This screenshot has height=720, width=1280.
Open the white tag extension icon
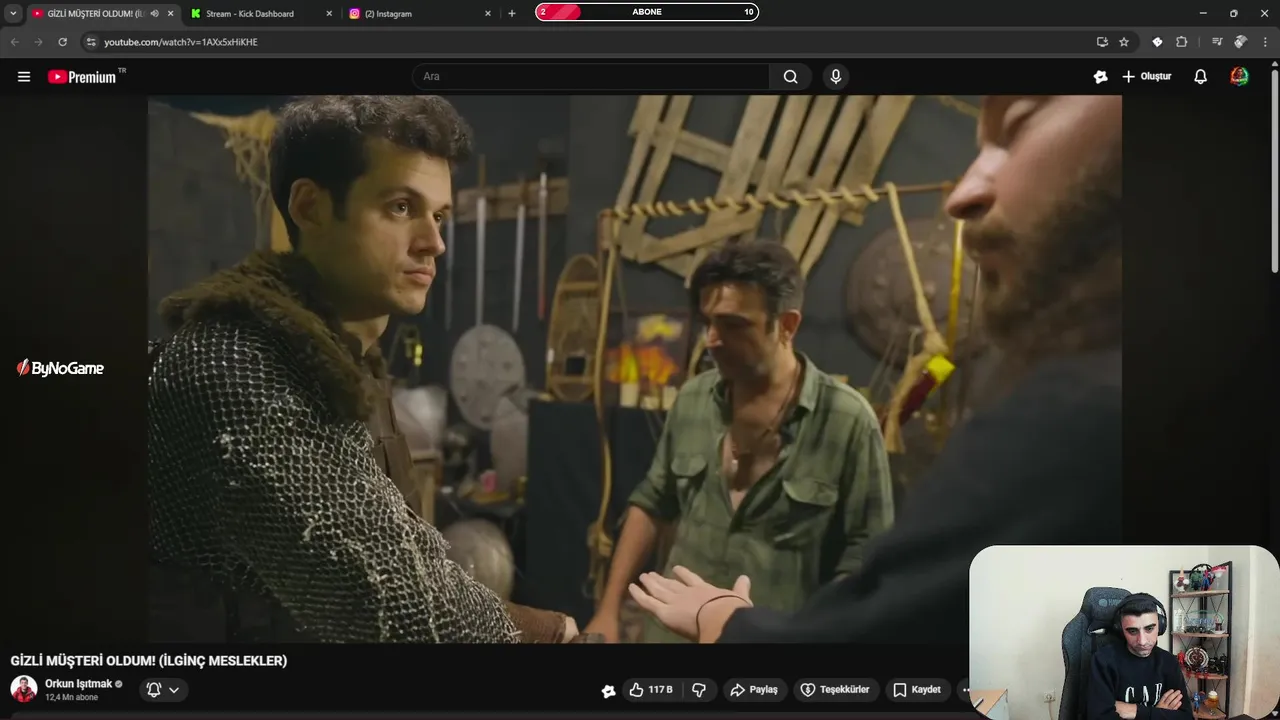[x=1157, y=42]
